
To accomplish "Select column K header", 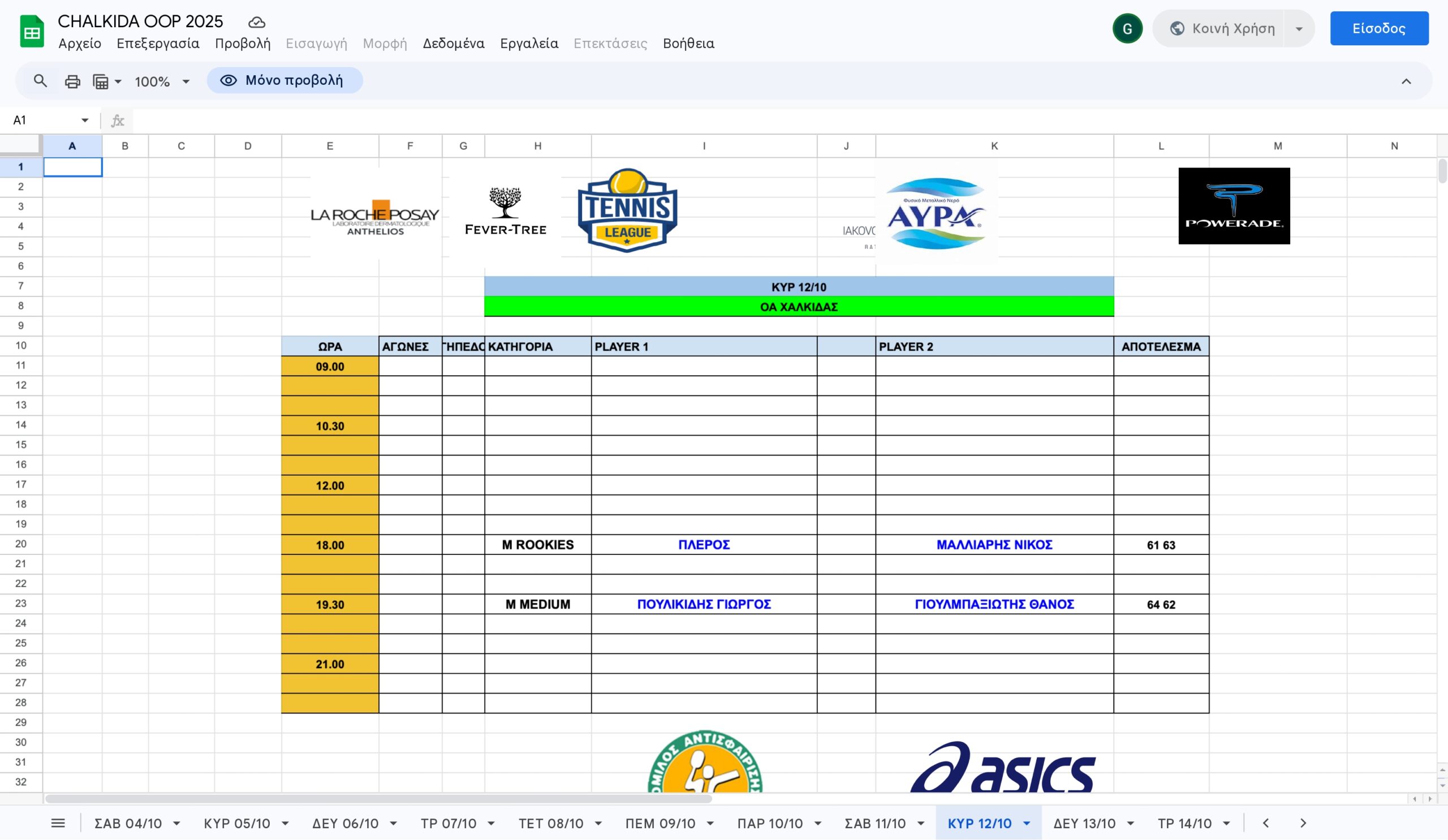I will (993, 146).
